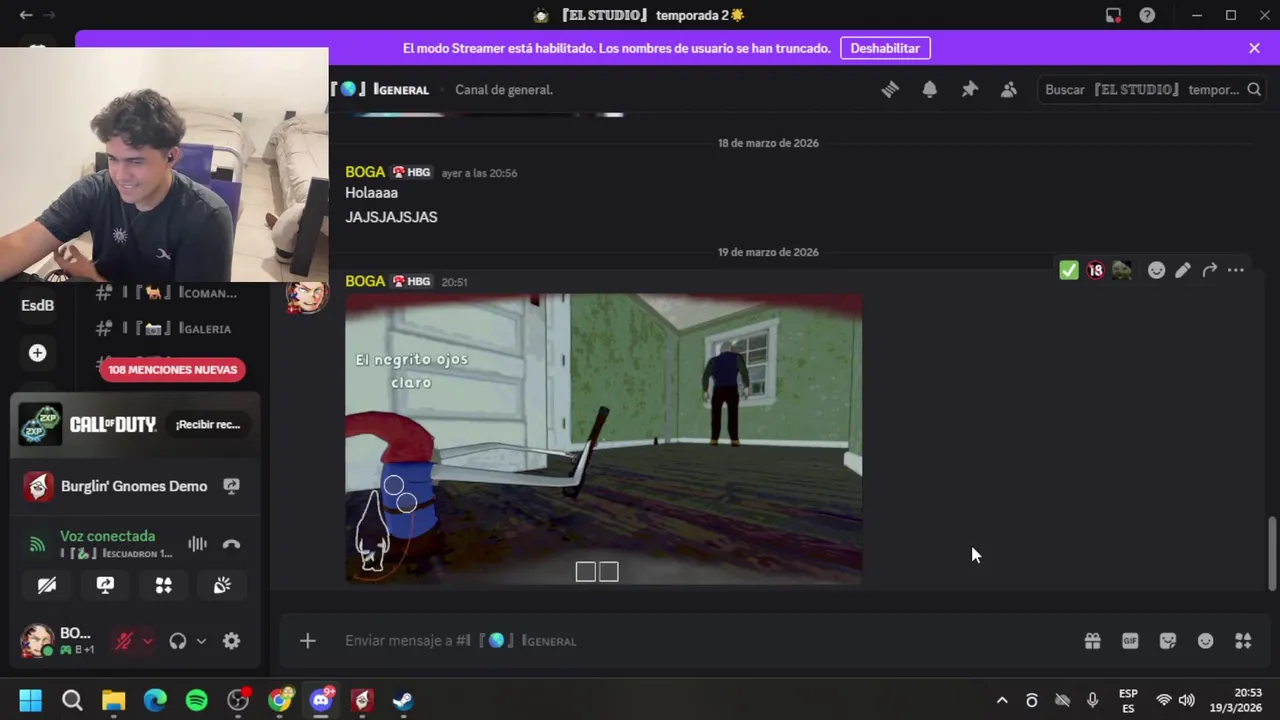Image resolution: width=1280 pixels, height=720 pixels.
Task: Edit the message with pencil icon
Action: [1183, 270]
